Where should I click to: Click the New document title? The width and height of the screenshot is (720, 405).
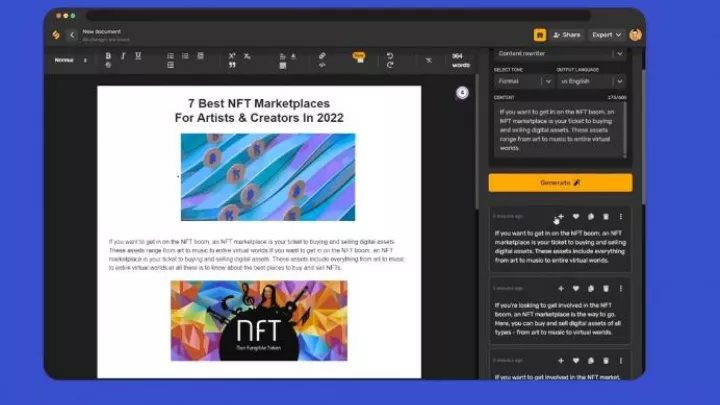click(x=101, y=32)
